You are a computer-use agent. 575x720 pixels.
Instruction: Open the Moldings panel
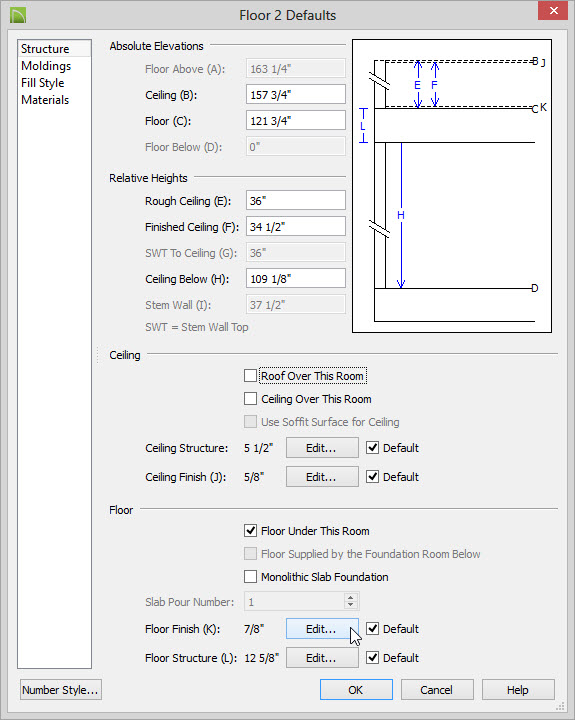click(46, 66)
